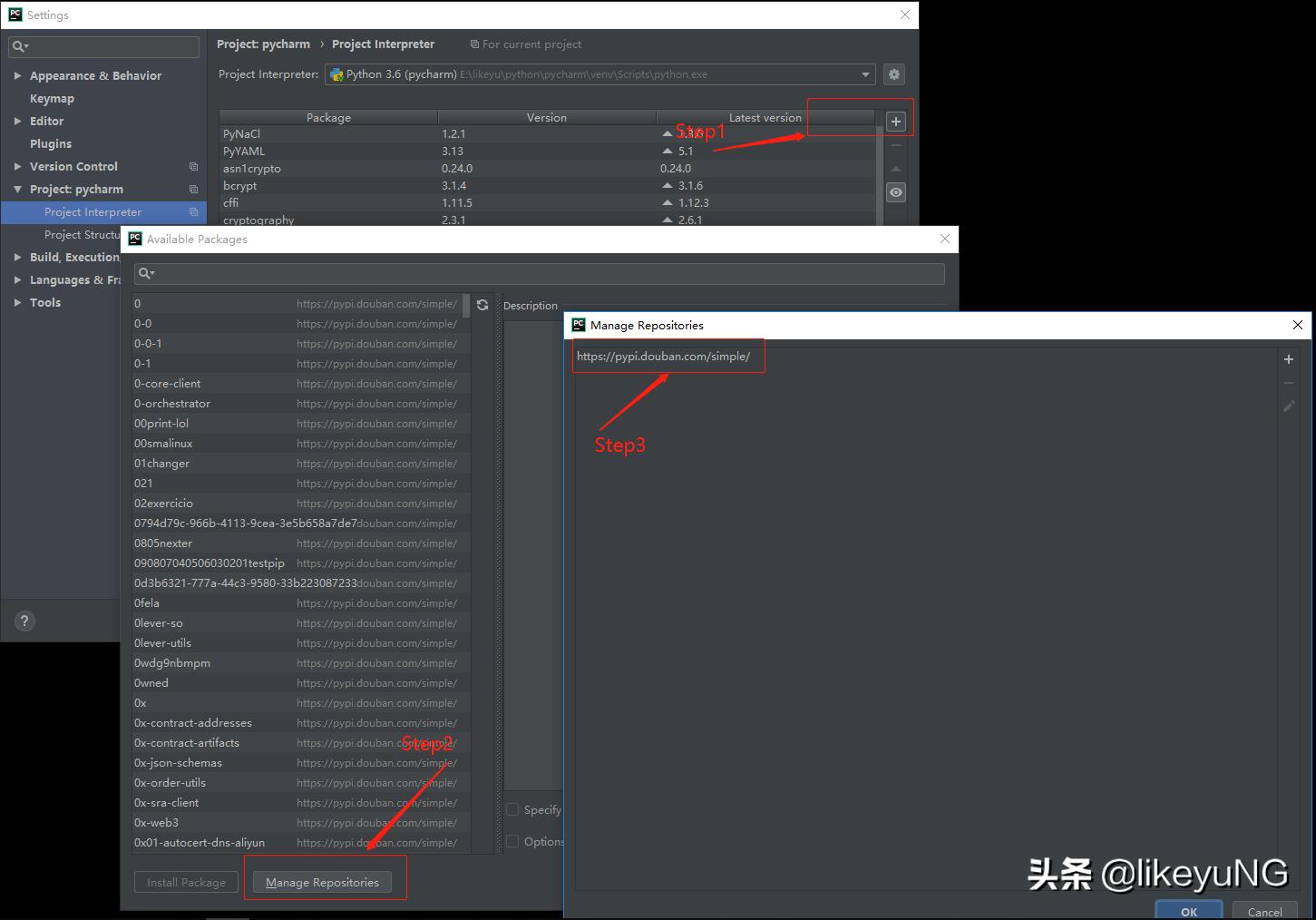Open the interpreter gear settings icon
Screen dimensions: 1316x920
point(894,74)
